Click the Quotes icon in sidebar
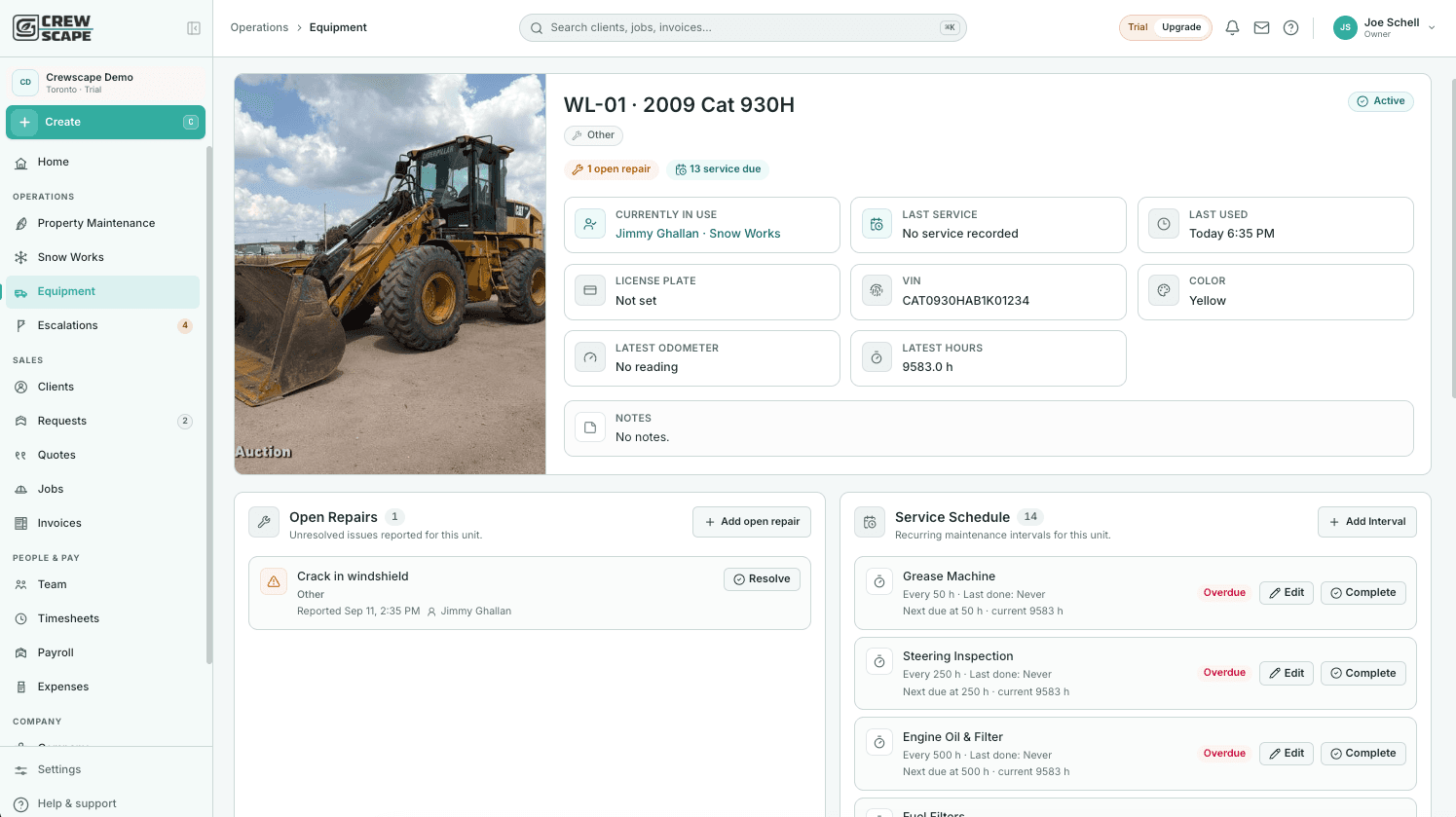Image resolution: width=1456 pixels, height=817 pixels. [21, 455]
